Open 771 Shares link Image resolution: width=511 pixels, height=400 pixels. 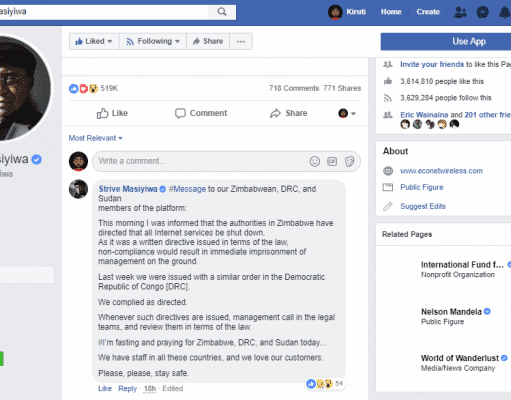point(342,88)
